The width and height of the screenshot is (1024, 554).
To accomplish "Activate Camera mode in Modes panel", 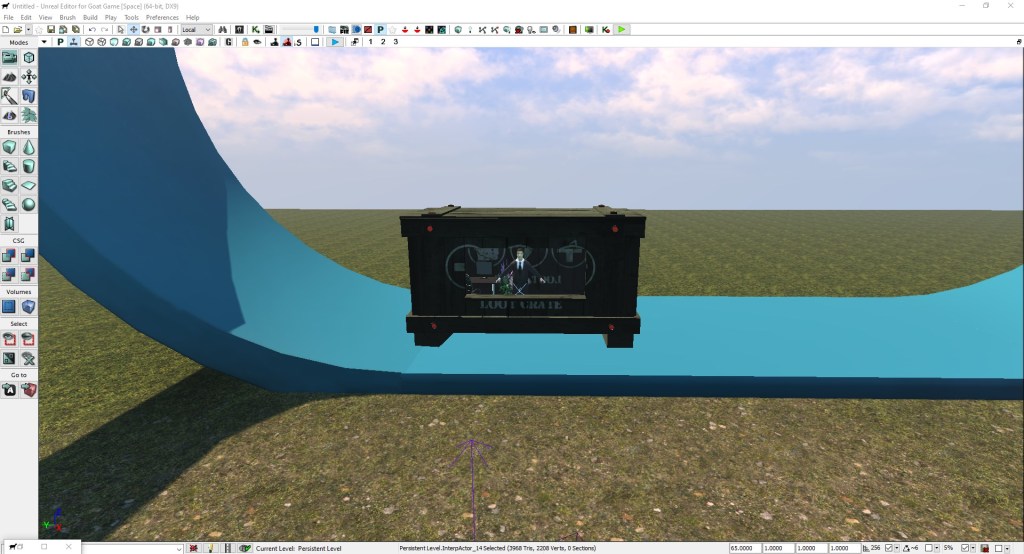I will [x=9, y=58].
